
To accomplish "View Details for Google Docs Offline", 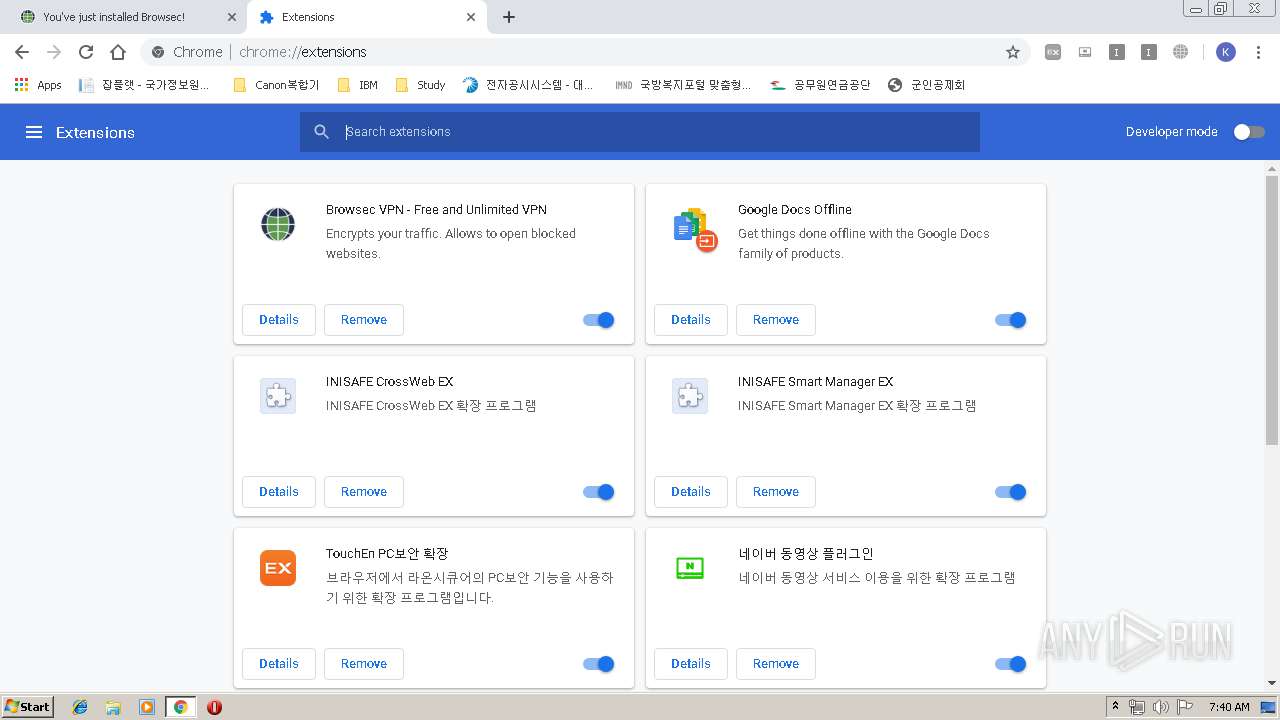I will (x=691, y=320).
